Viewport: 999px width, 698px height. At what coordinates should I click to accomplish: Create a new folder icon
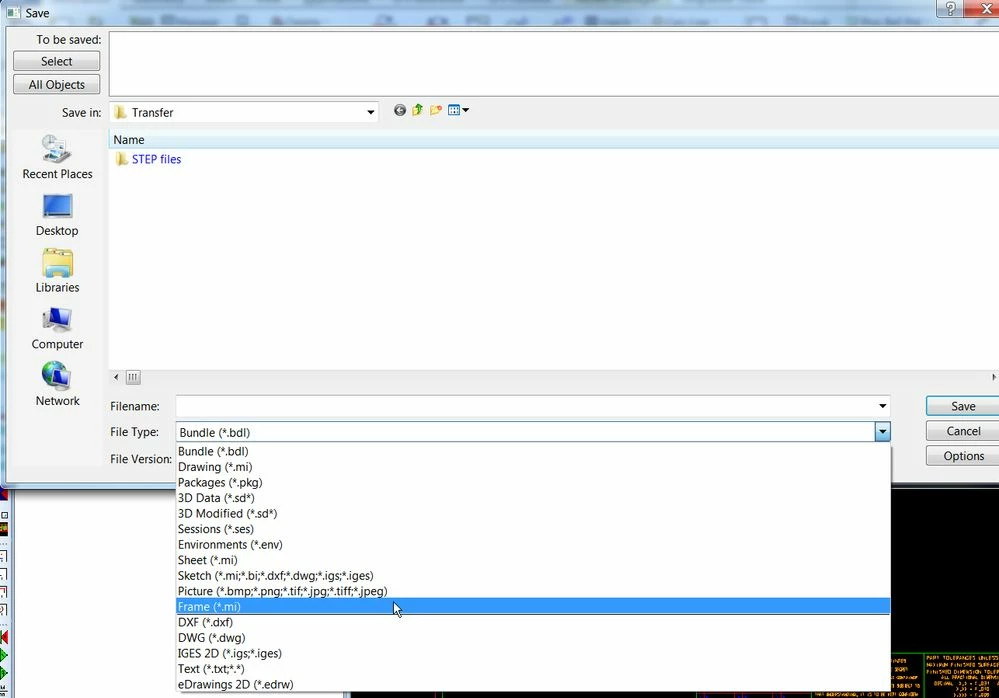pyautogui.click(x=436, y=110)
